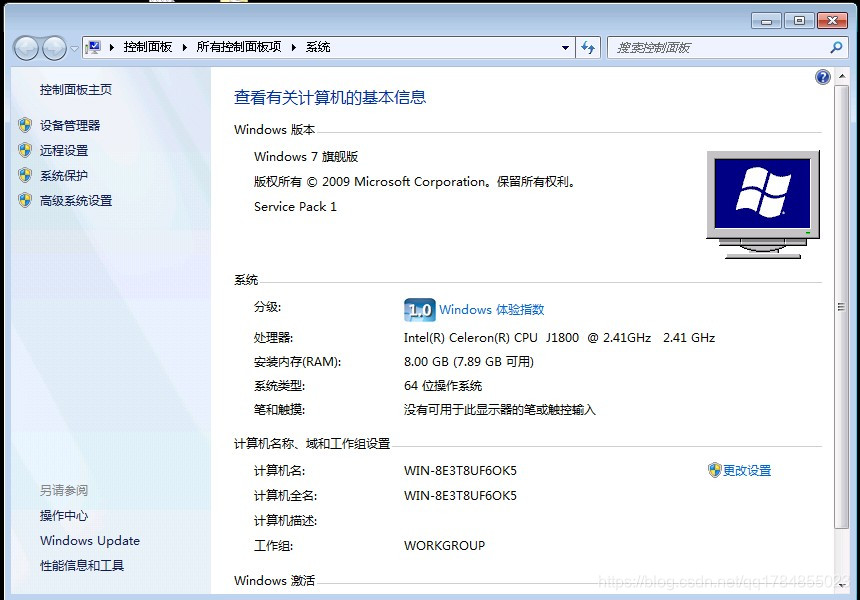The height and width of the screenshot is (600, 860).
Task: Click the vertical scrollbar thumb
Action: [841, 307]
